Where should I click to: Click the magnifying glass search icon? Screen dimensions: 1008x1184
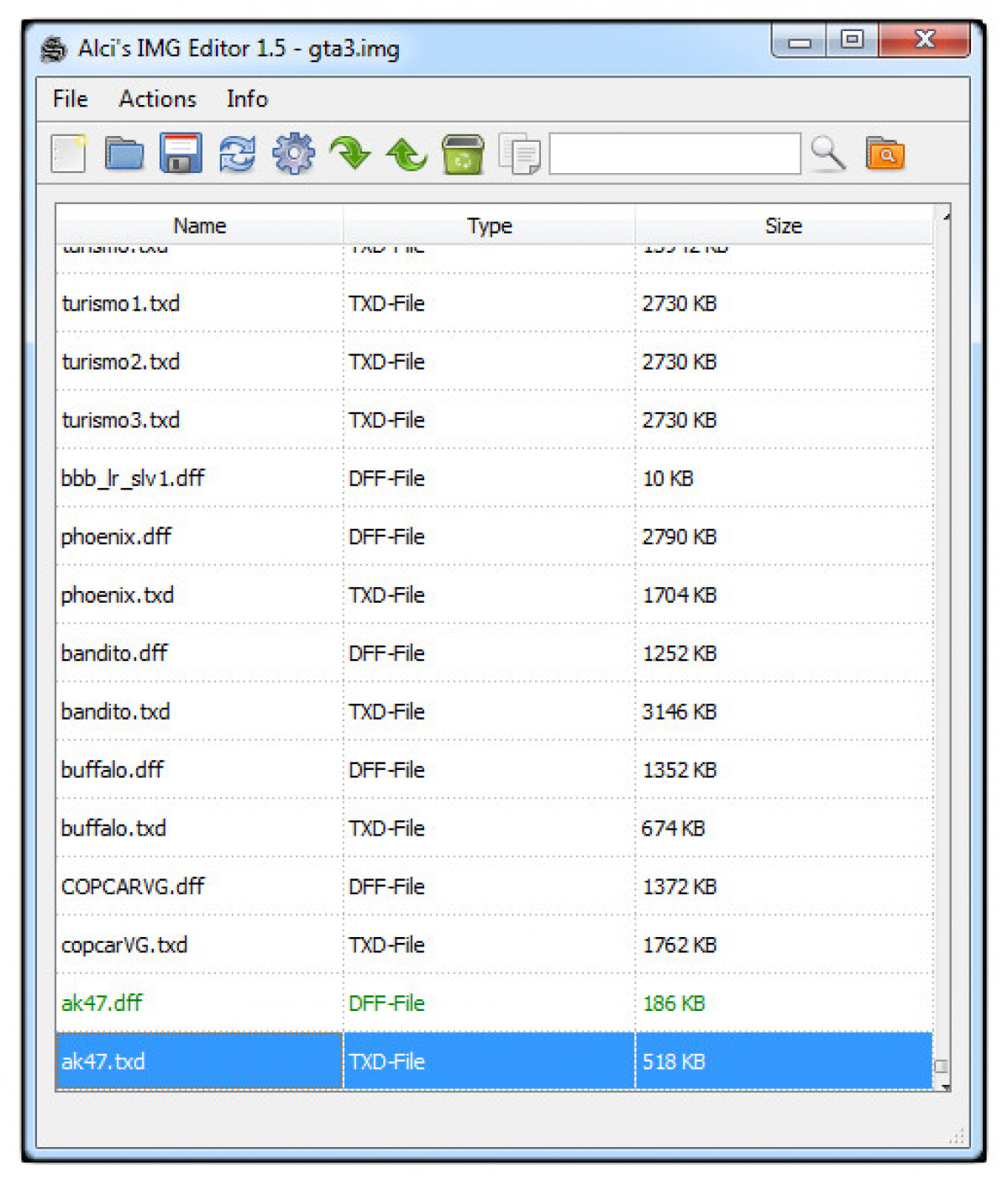pos(828,154)
